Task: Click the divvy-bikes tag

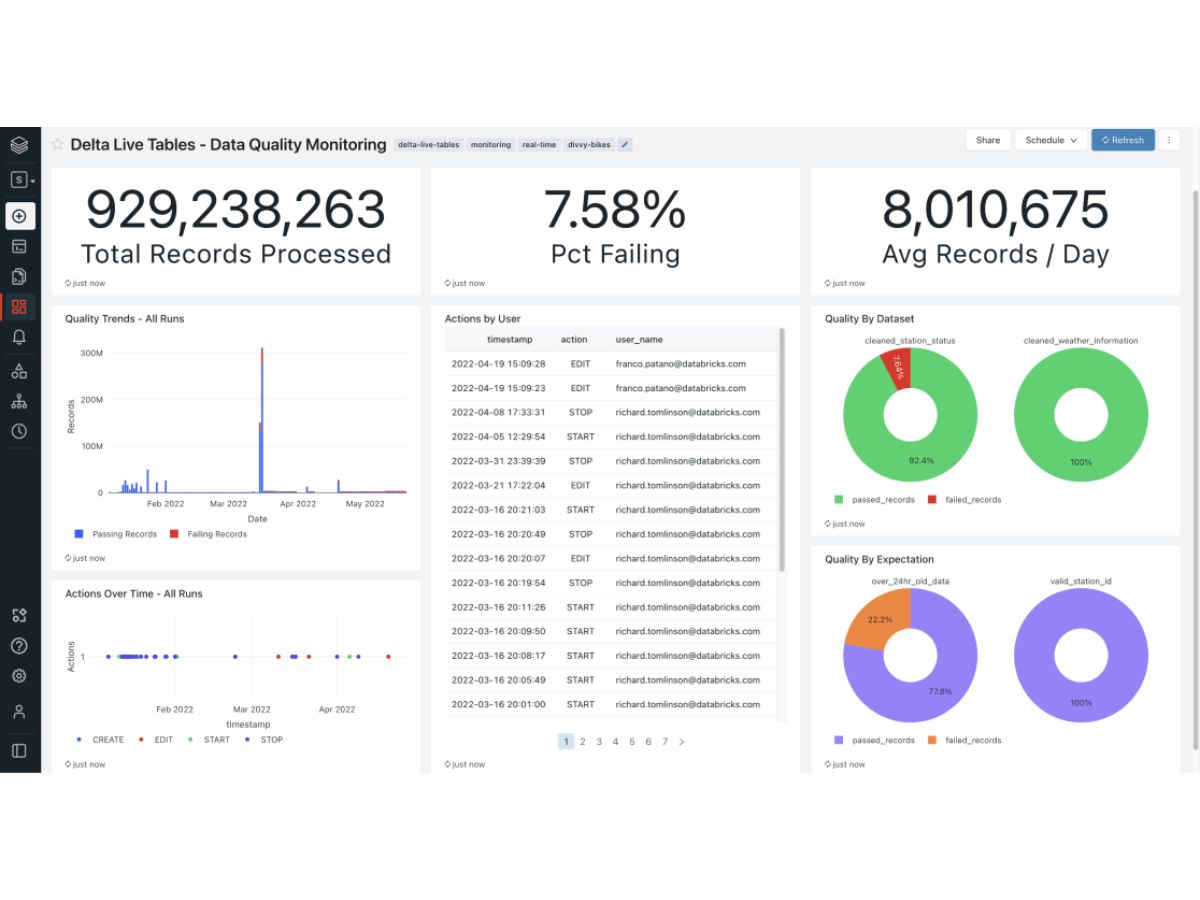Action: tap(589, 144)
